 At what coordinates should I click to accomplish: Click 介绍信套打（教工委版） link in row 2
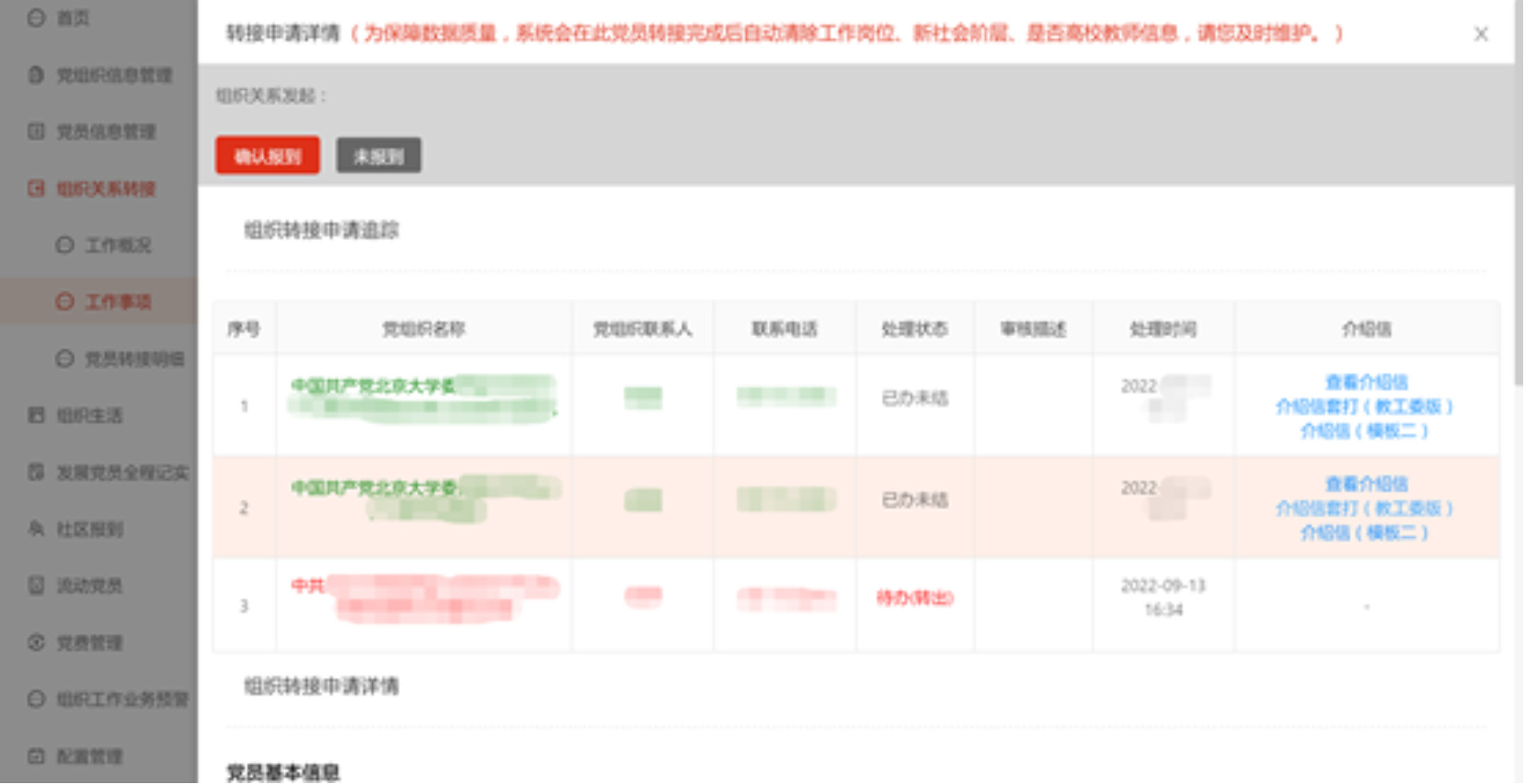1364,508
